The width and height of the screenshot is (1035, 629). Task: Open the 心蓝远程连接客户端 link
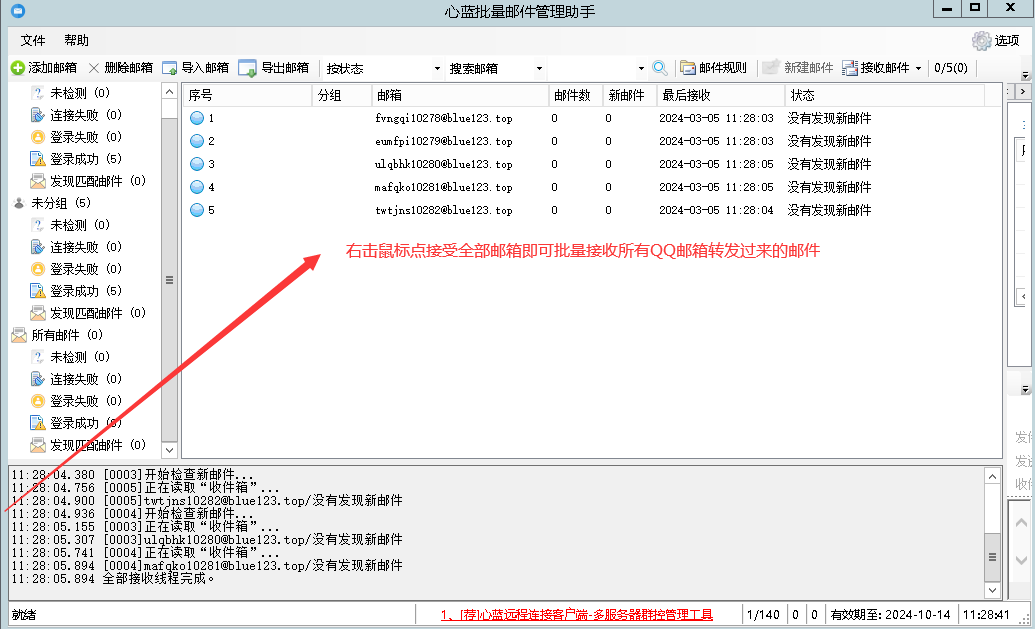pyautogui.click(x=577, y=615)
